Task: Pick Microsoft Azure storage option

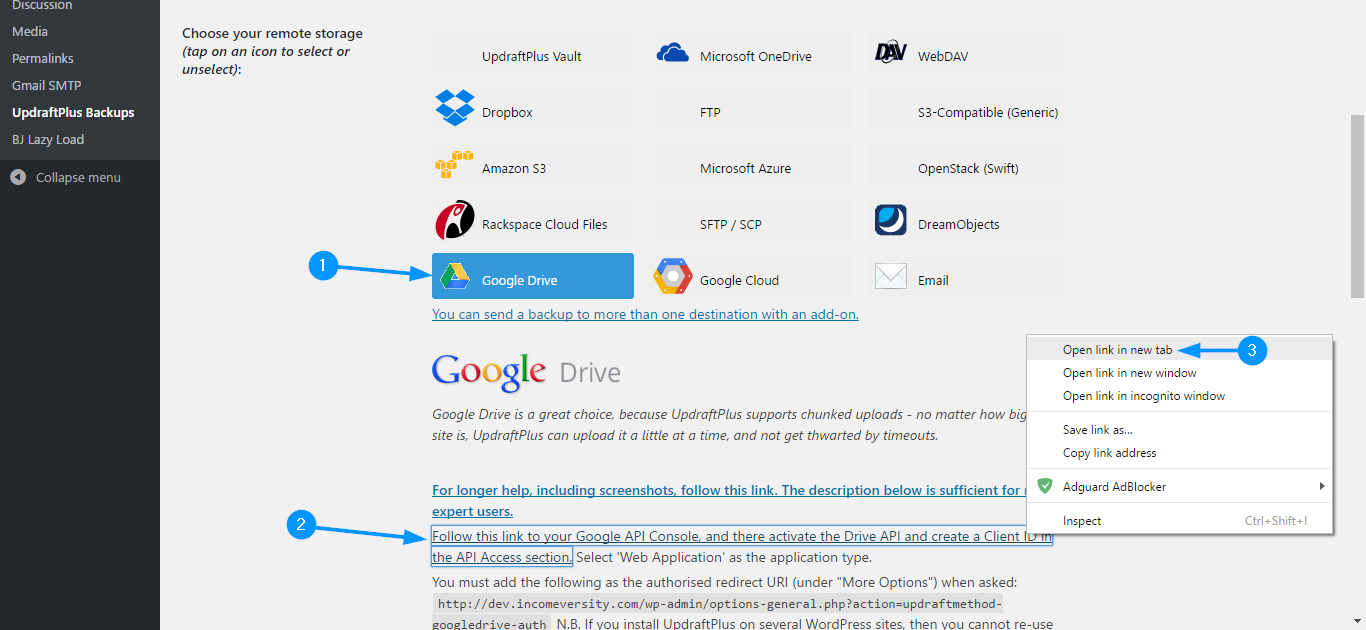Action: coord(751,164)
